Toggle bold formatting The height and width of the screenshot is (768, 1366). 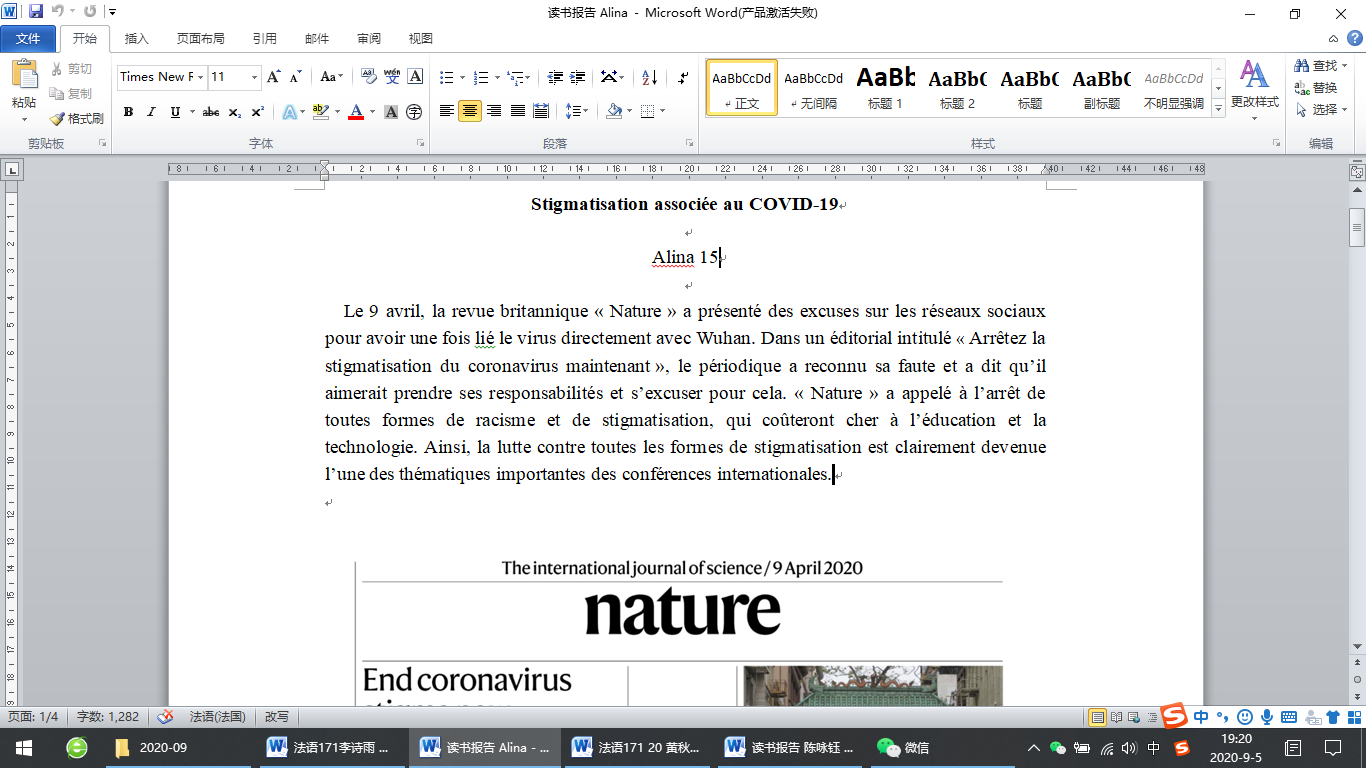128,112
